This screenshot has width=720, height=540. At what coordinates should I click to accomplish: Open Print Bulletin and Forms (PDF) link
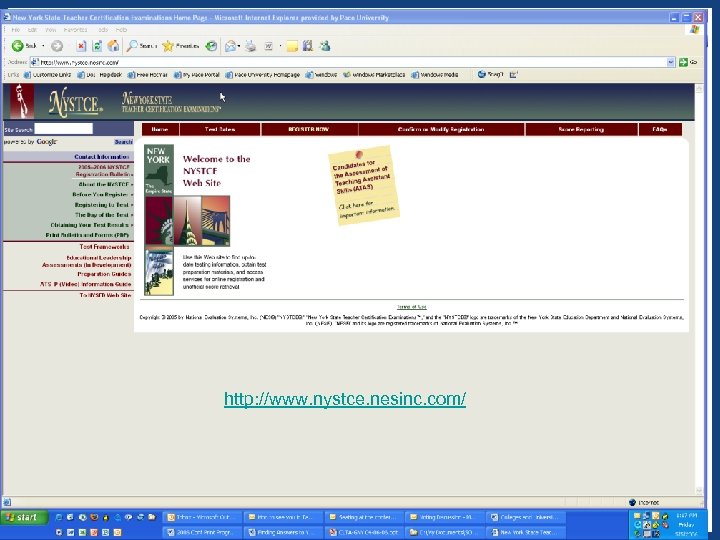pyautogui.click(x=87, y=235)
